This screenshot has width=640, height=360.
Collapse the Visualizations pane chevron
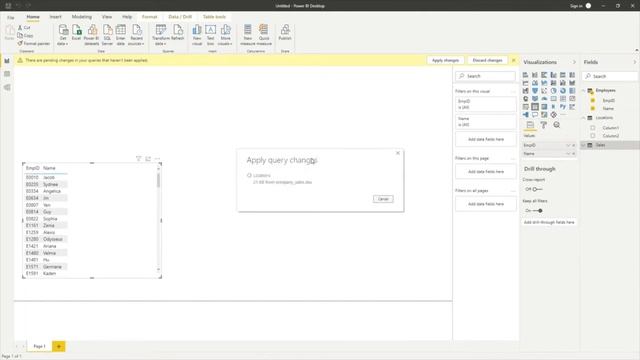[574, 62]
